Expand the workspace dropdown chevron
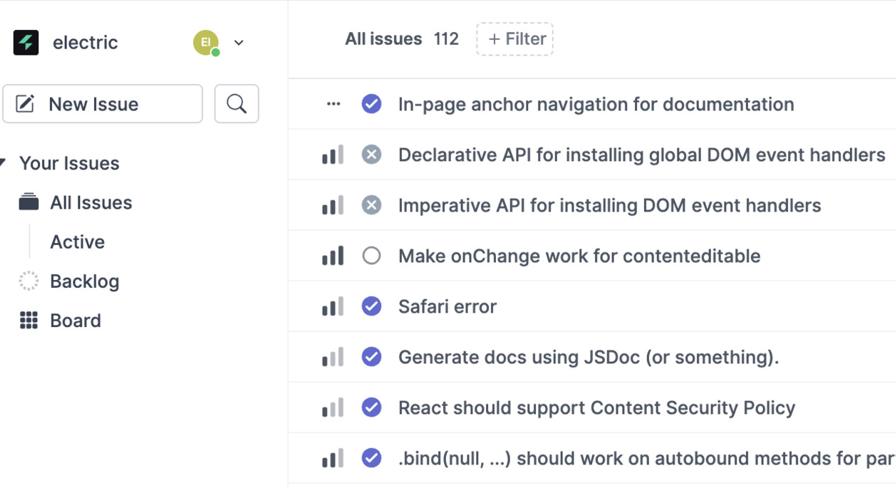 [x=238, y=43]
